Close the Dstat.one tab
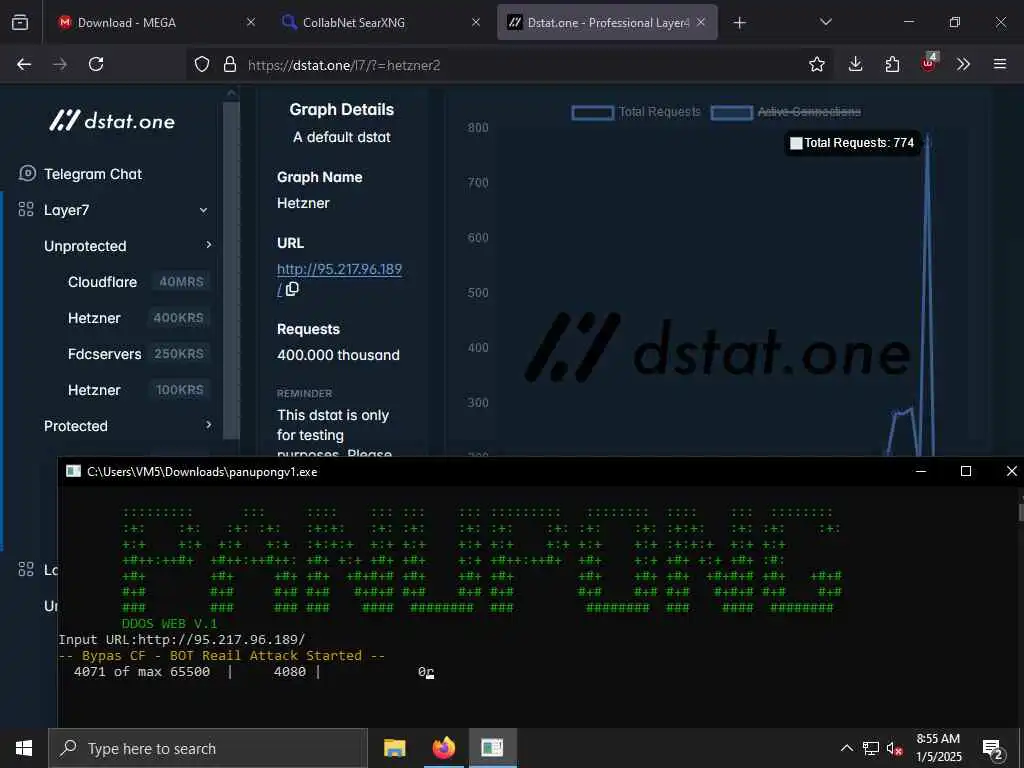1024x768 pixels. tap(701, 22)
